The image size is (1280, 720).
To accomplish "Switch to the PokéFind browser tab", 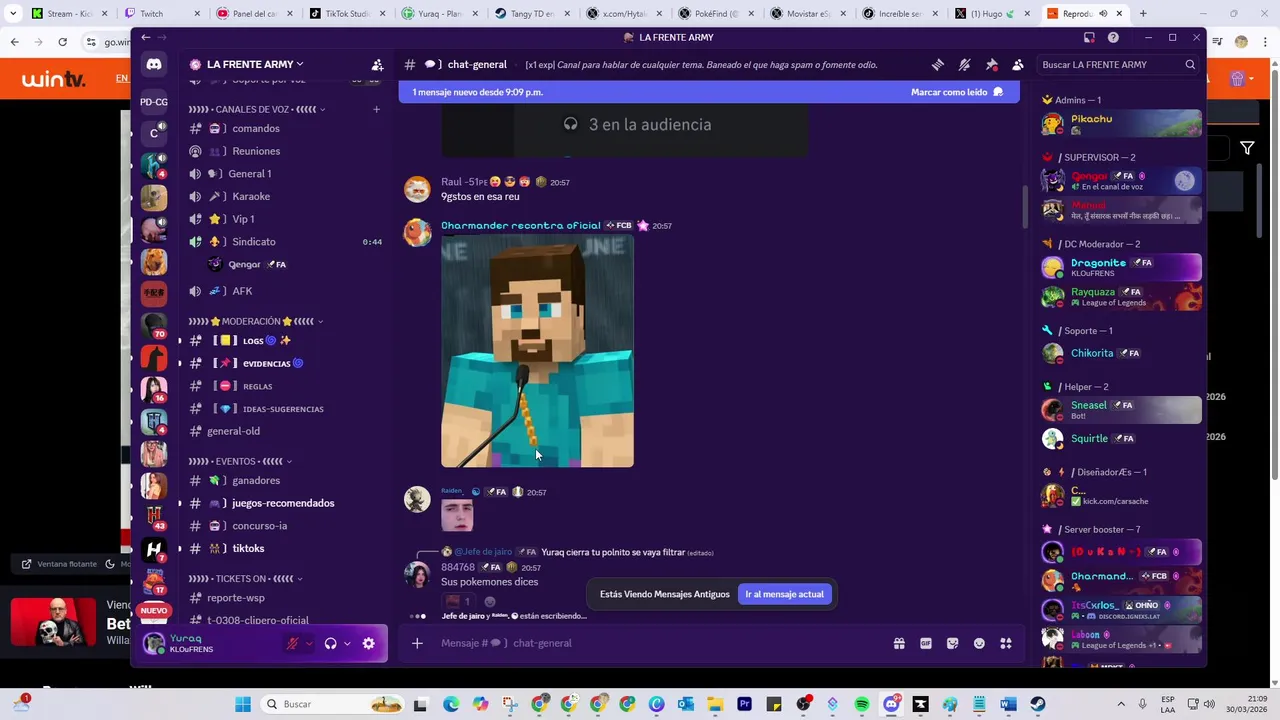I will tap(717, 13).
